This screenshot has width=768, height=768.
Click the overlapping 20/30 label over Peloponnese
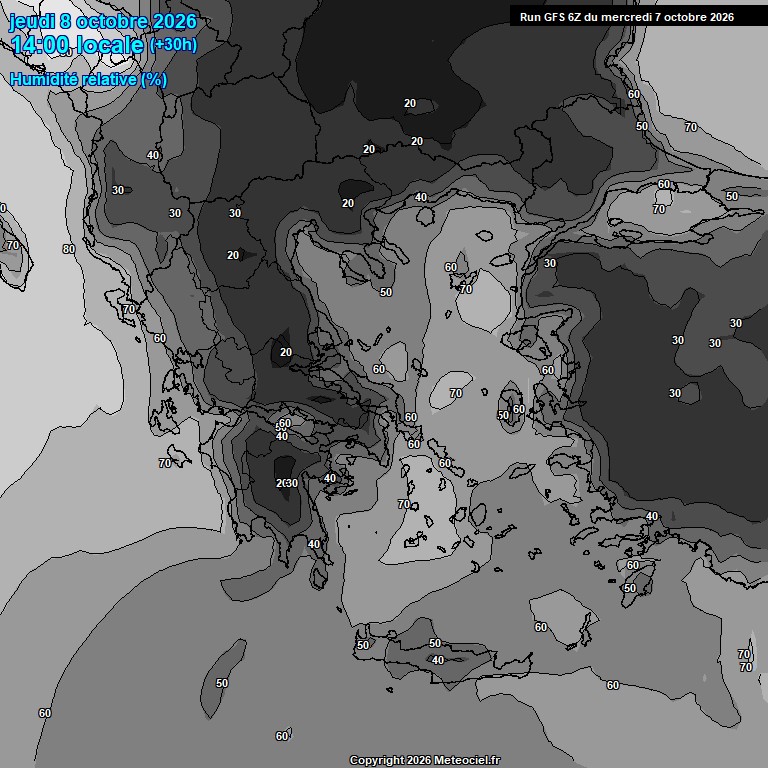coord(287,483)
